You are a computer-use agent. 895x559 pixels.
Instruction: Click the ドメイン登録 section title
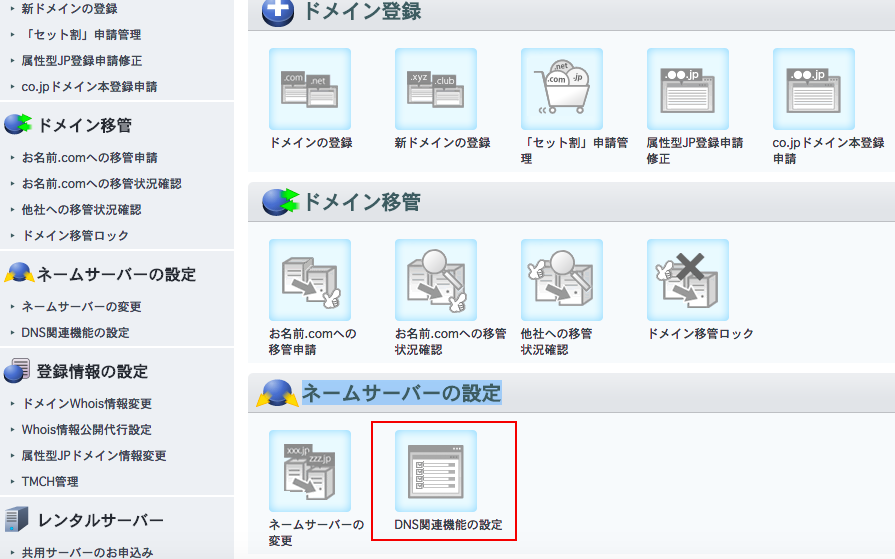pos(362,11)
